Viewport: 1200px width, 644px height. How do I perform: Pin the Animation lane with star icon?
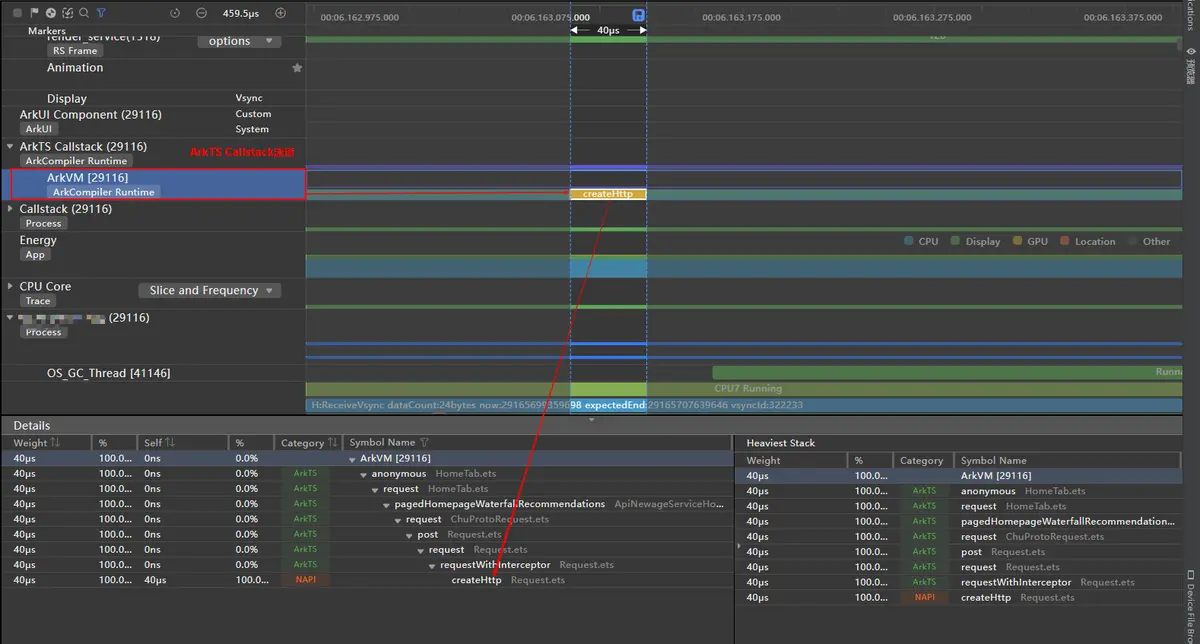click(x=297, y=68)
